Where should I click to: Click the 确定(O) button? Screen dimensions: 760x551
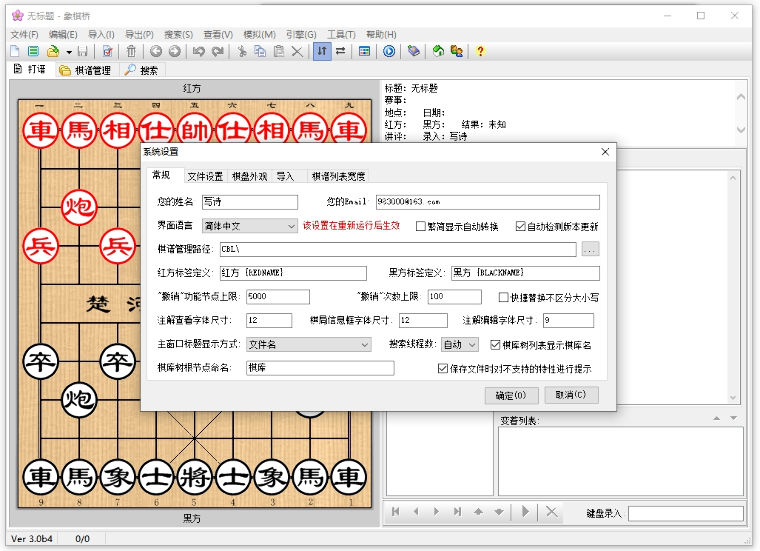coord(510,395)
